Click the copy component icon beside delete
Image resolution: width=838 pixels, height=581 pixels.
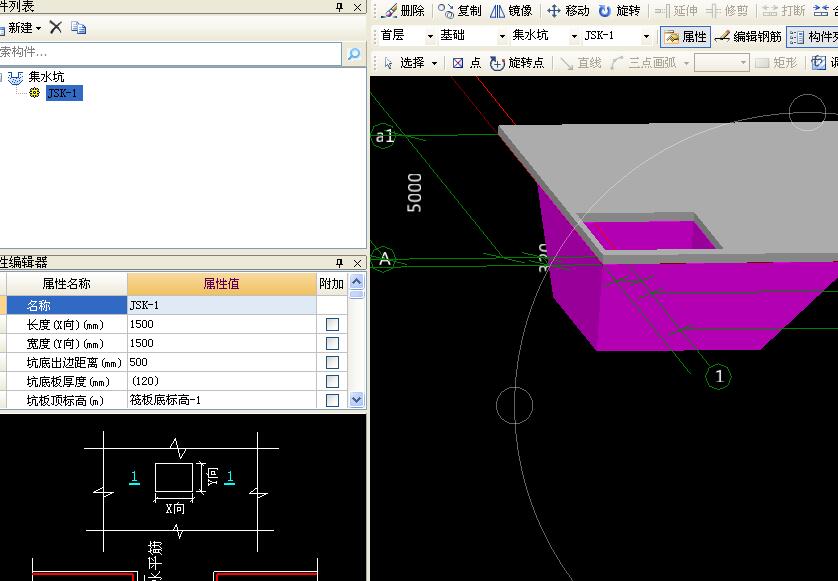coord(79,27)
